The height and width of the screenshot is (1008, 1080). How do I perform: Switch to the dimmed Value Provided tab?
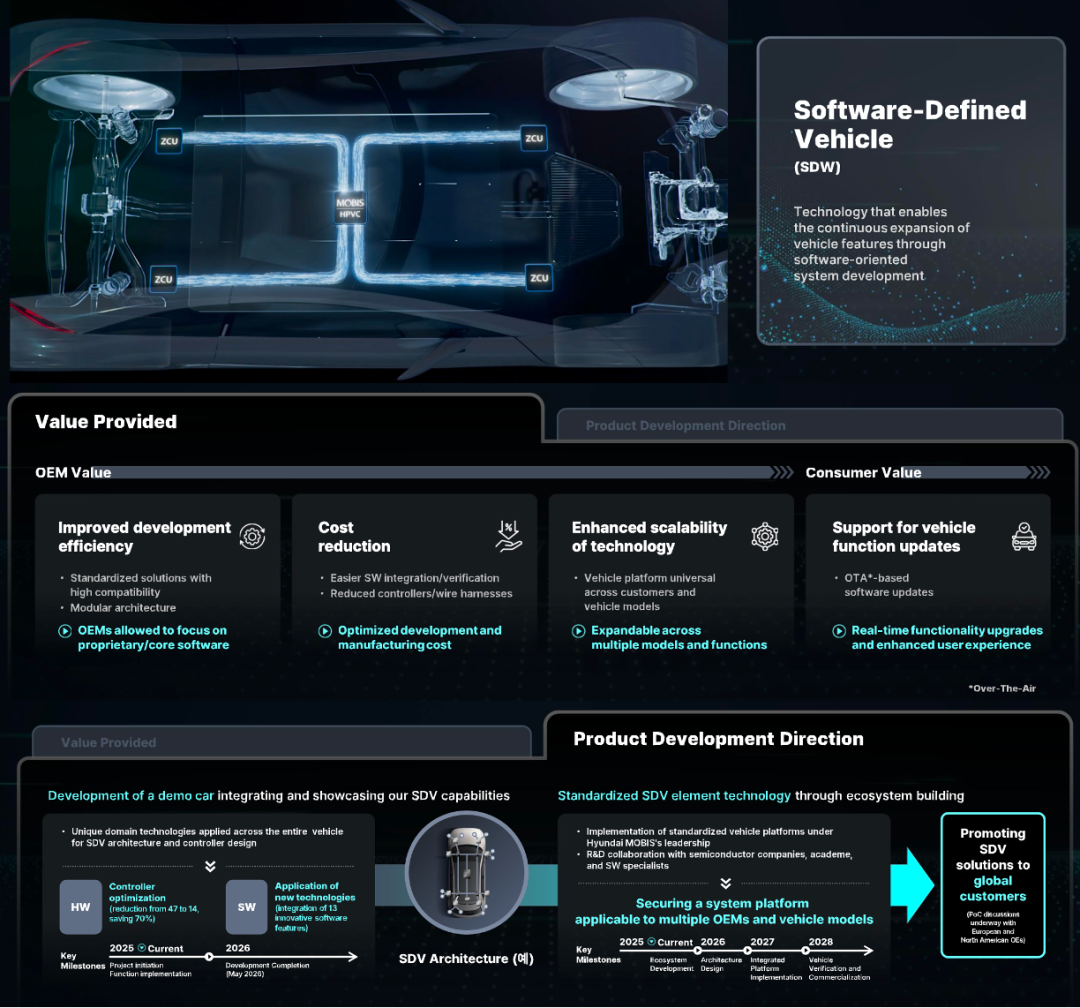[x=108, y=743]
